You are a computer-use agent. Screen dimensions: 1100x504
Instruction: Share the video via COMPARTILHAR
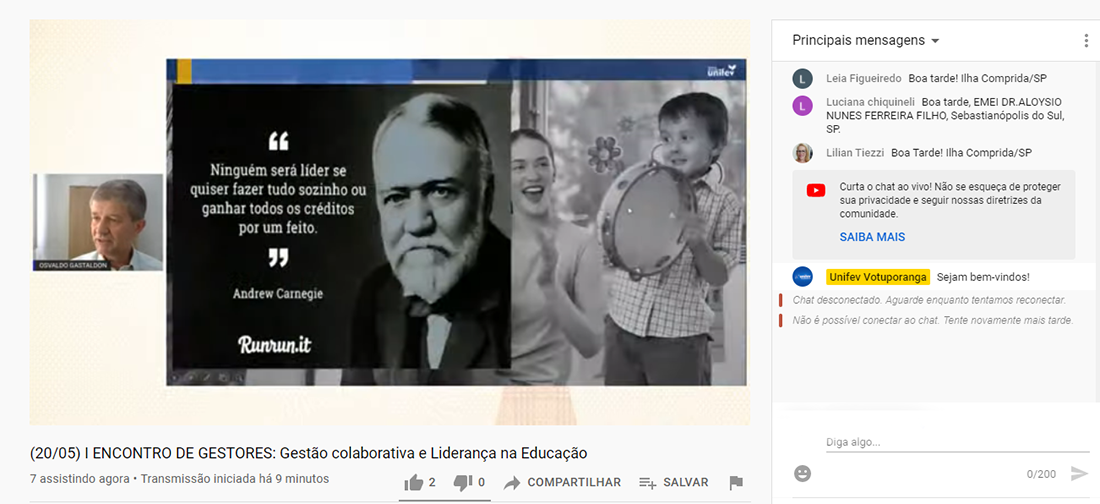(563, 482)
